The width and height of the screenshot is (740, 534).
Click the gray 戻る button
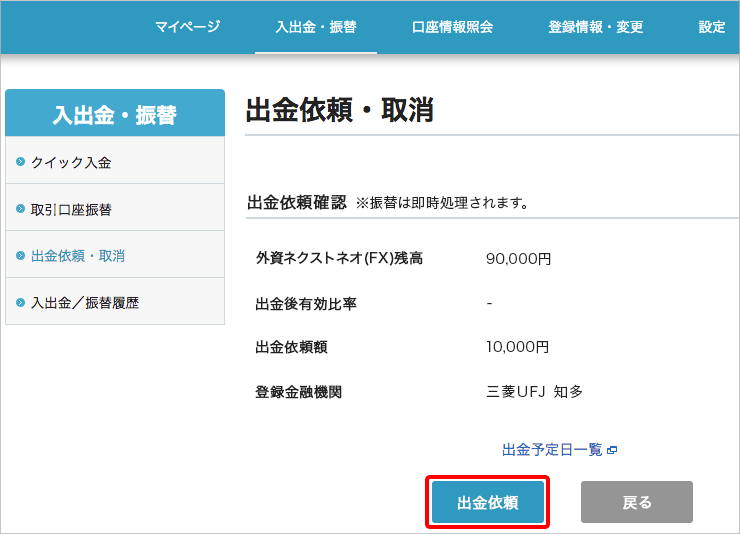636,502
